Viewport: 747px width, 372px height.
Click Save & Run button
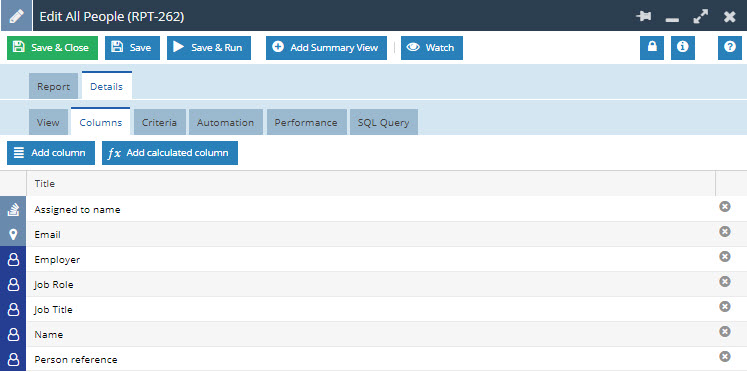tap(209, 48)
